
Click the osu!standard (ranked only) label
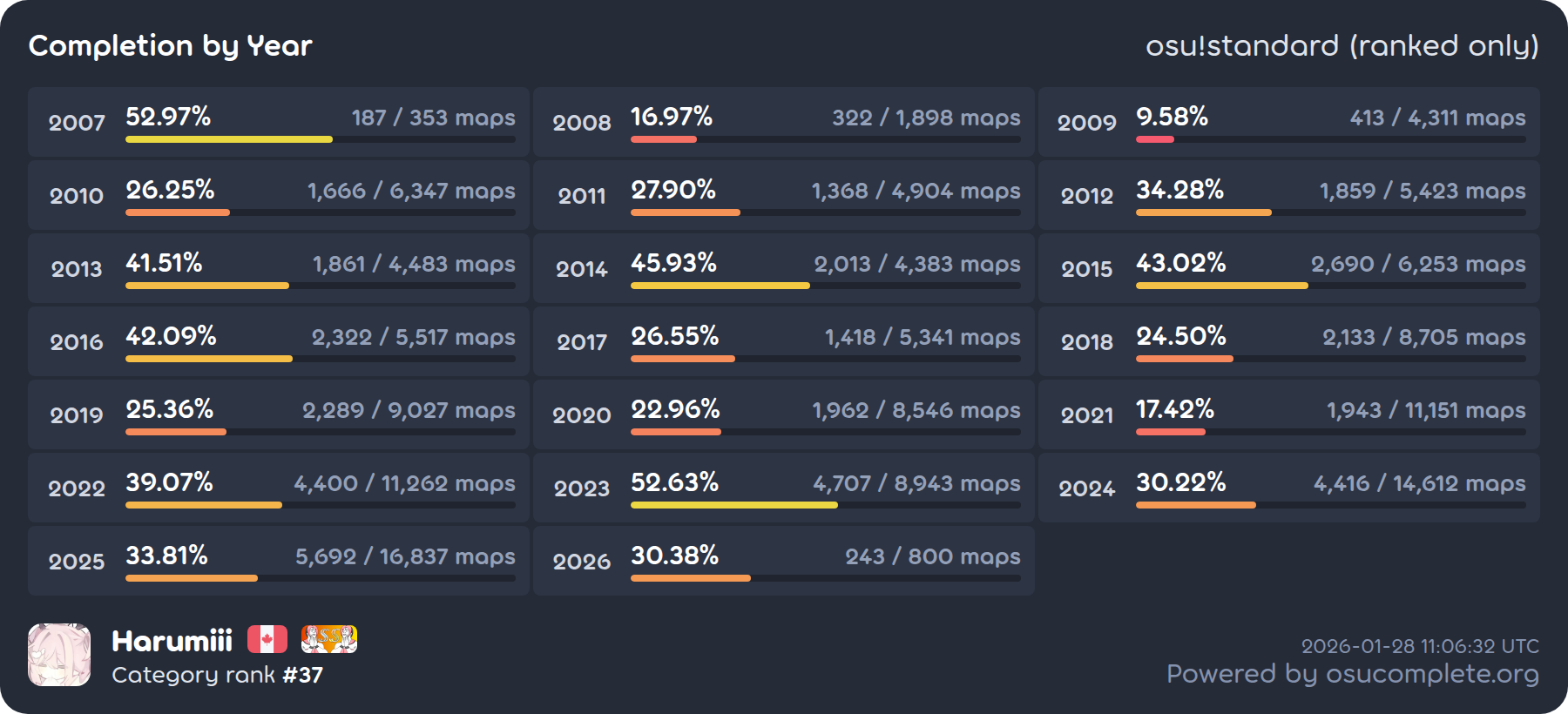(x=1342, y=45)
